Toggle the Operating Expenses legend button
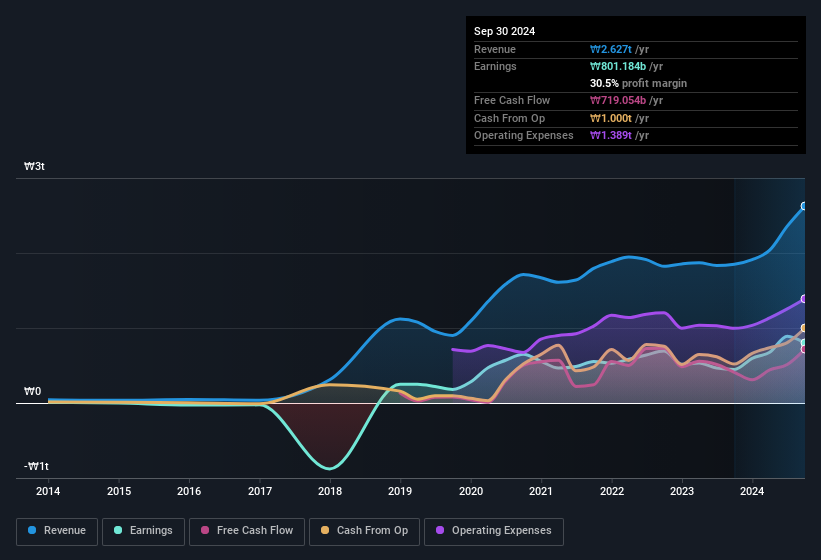Image resolution: width=821 pixels, height=560 pixels. click(494, 531)
